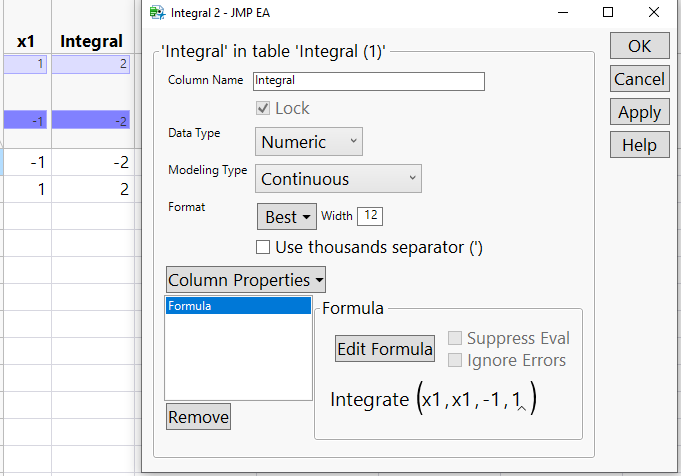Viewport: 681px width, 476px height.
Task: Toggle the Lock checkbox
Action: (x=264, y=108)
